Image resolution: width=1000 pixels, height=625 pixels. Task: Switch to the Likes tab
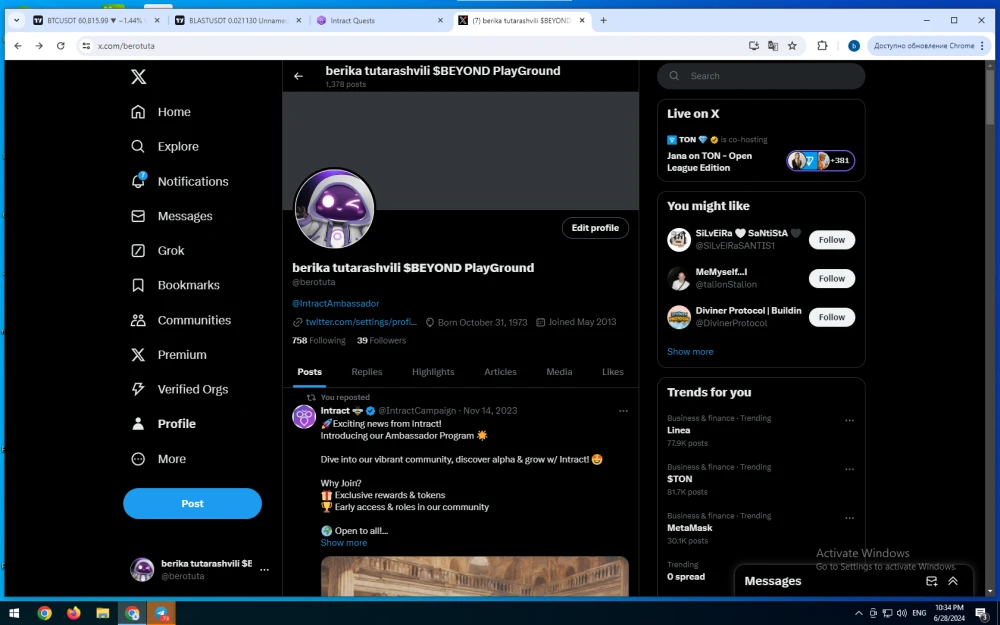(x=613, y=372)
